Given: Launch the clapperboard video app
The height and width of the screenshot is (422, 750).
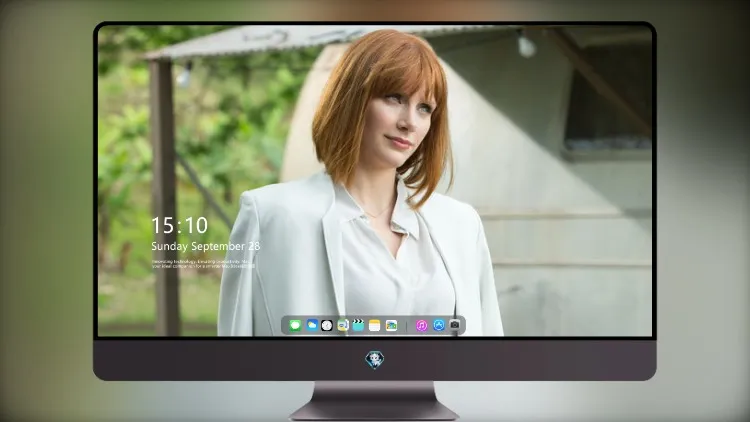Looking at the screenshot, I should pyautogui.click(x=358, y=325).
